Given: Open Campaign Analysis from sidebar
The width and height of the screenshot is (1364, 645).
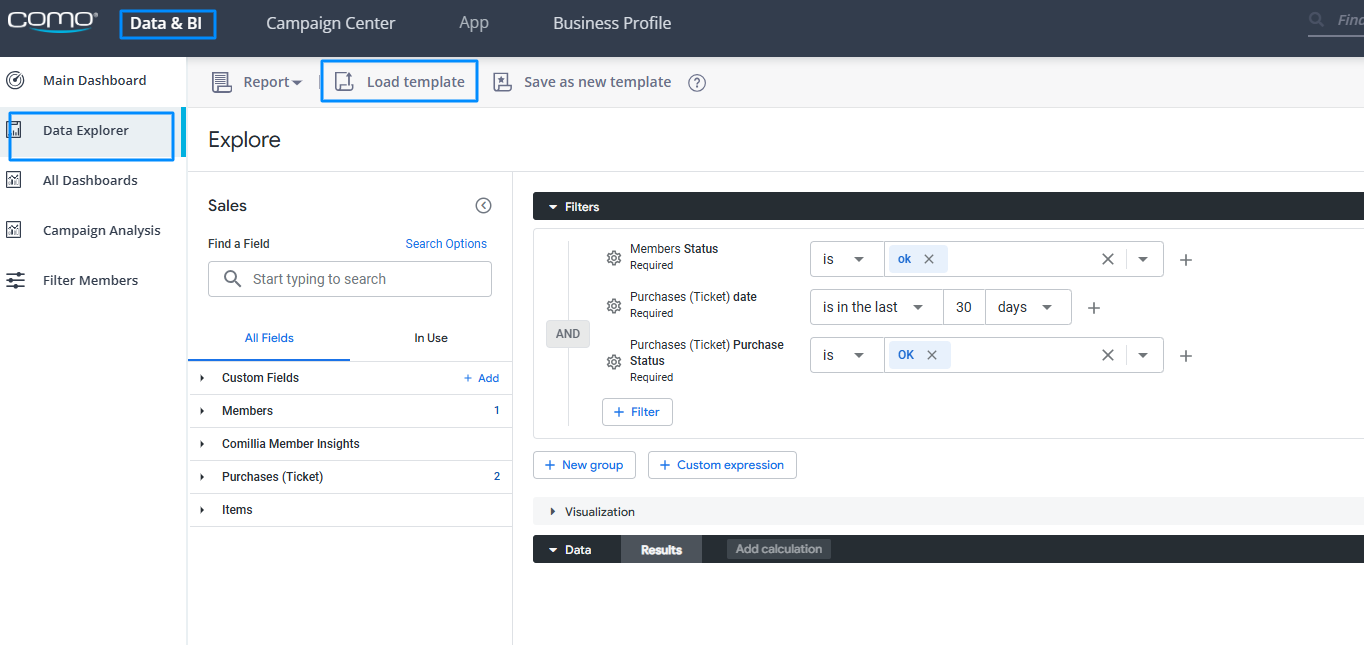Looking at the screenshot, I should [101, 230].
